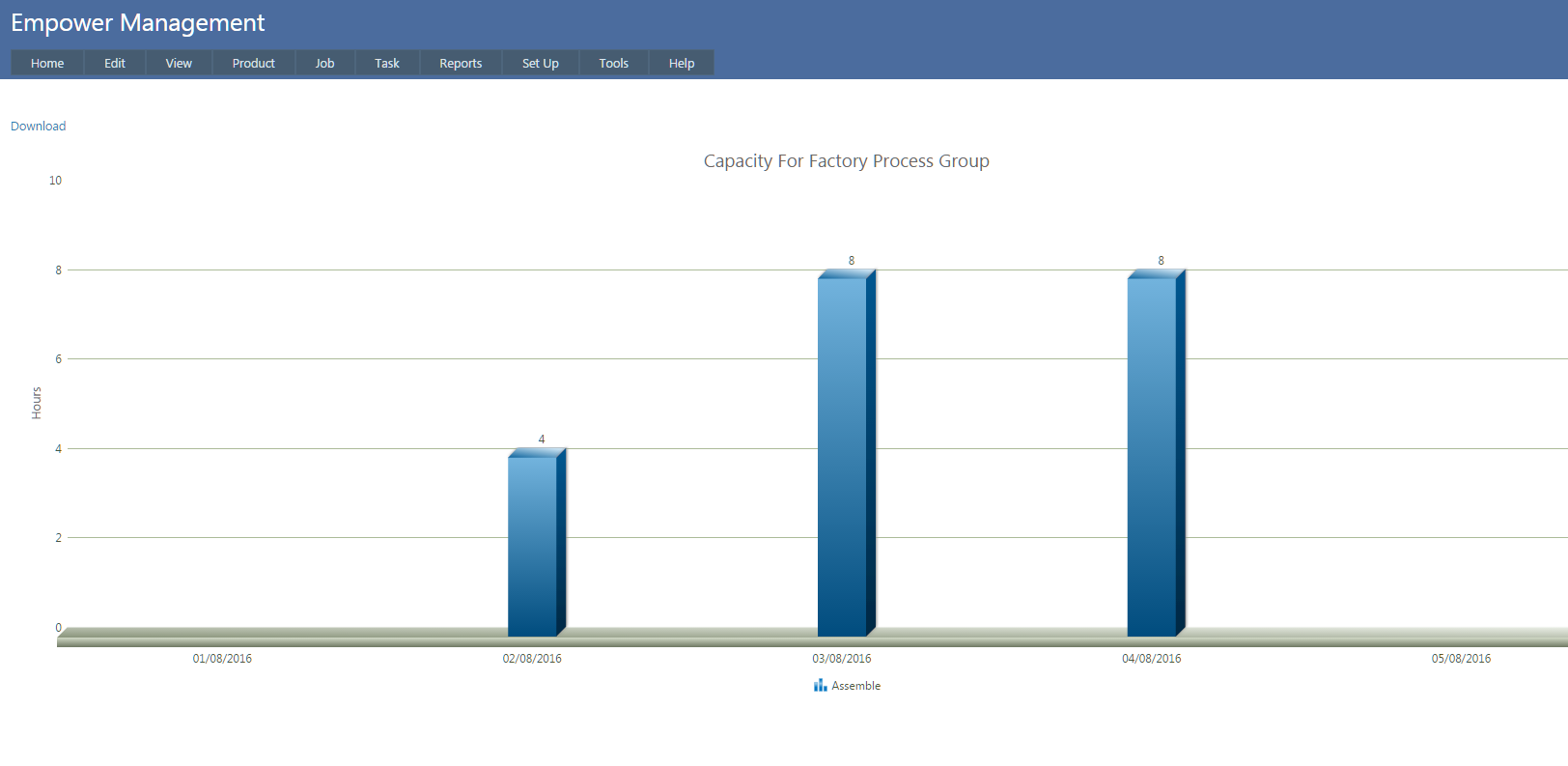The height and width of the screenshot is (766, 1568).
Task: Click the chart title Capacity For Factory Process Group
Action: point(846,161)
